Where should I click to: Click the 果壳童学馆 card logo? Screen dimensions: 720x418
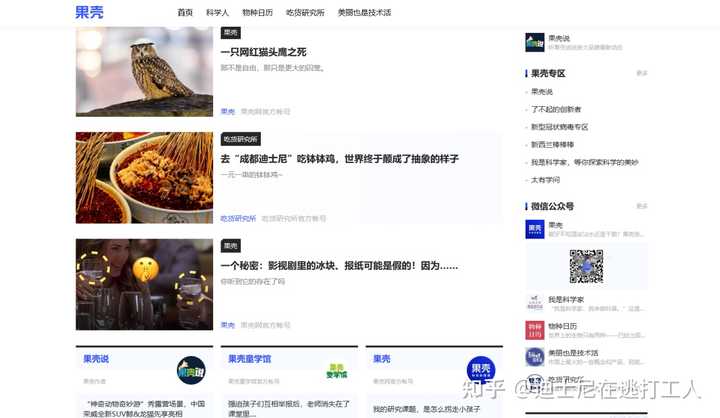point(337,371)
